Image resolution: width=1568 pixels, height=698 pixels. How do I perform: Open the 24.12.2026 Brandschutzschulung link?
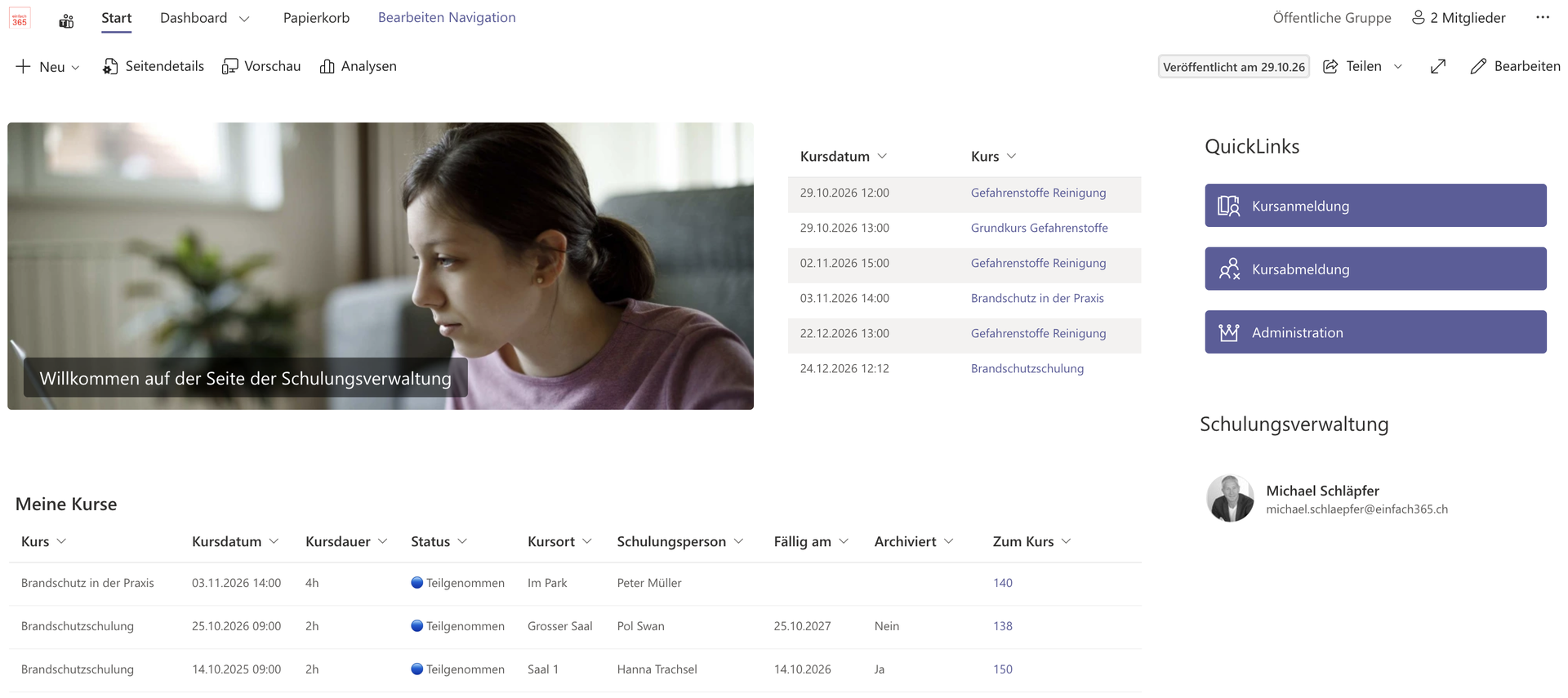tap(1027, 368)
